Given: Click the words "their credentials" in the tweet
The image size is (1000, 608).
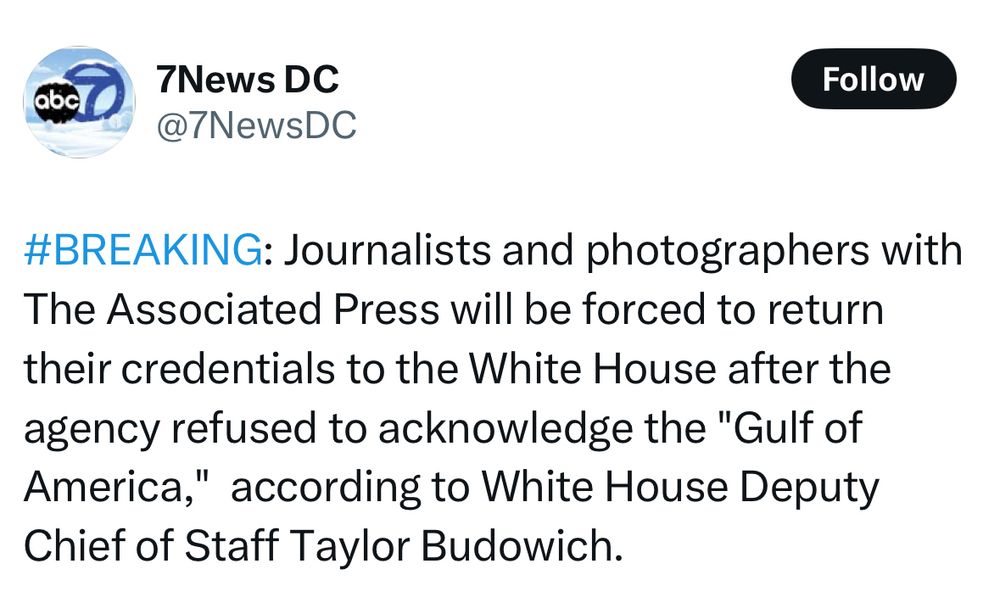Looking at the screenshot, I should 179,369.
